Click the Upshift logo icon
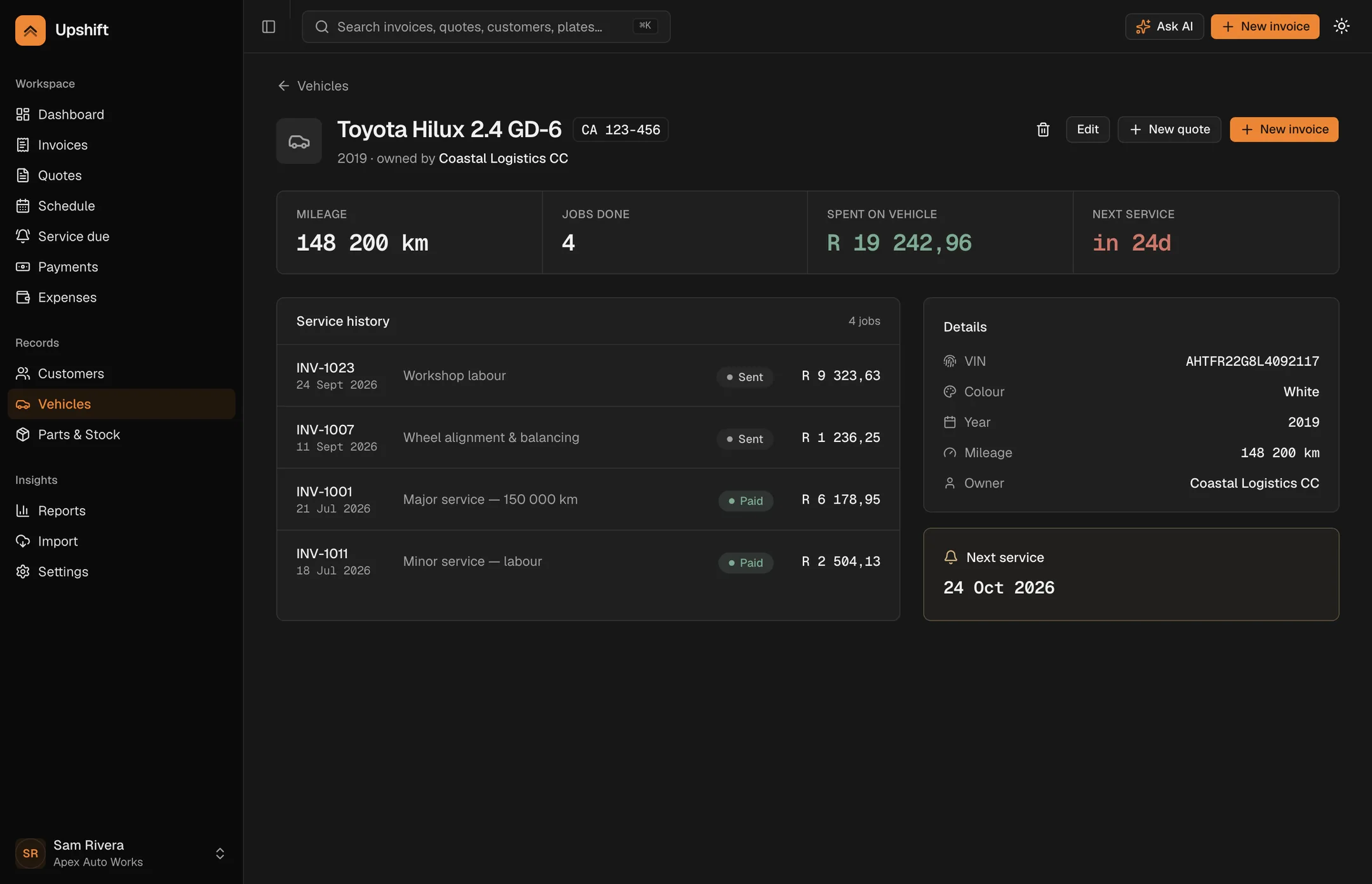 point(30,30)
